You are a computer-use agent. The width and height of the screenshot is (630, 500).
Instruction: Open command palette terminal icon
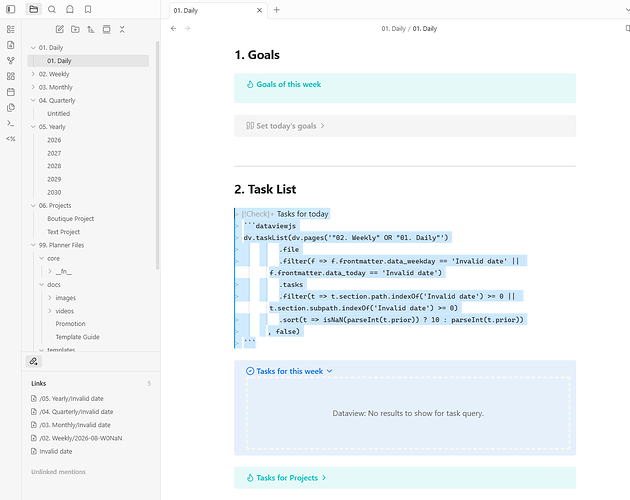[11, 123]
